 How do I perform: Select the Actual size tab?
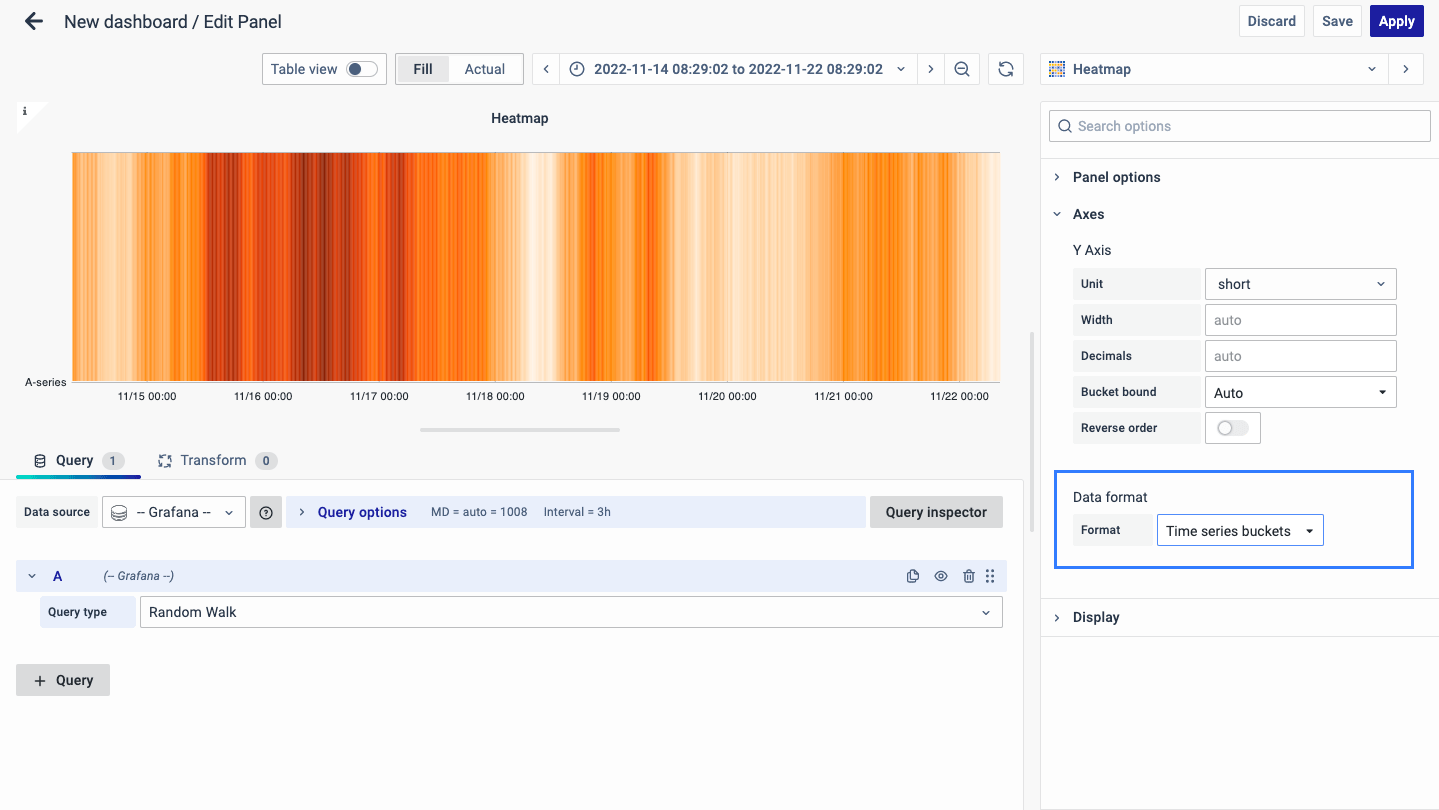tap(484, 68)
